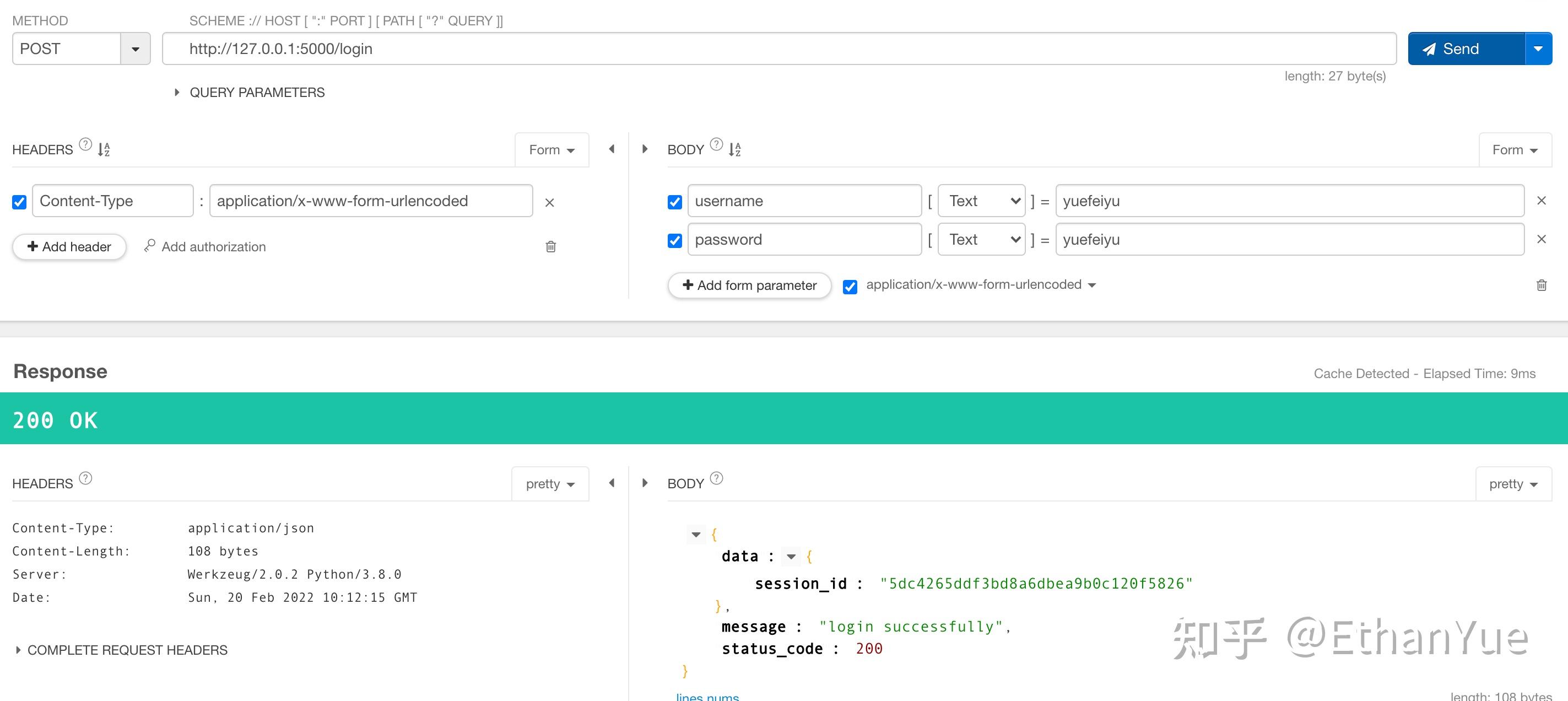Uncheck the Content-Type header checkbox
1568x701 pixels.
19,202
